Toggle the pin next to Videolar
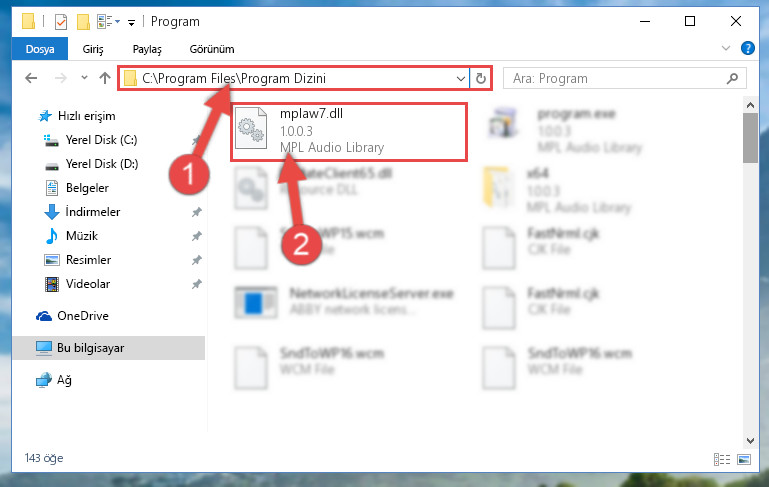This screenshot has height=487, width=769. tap(196, 284)
